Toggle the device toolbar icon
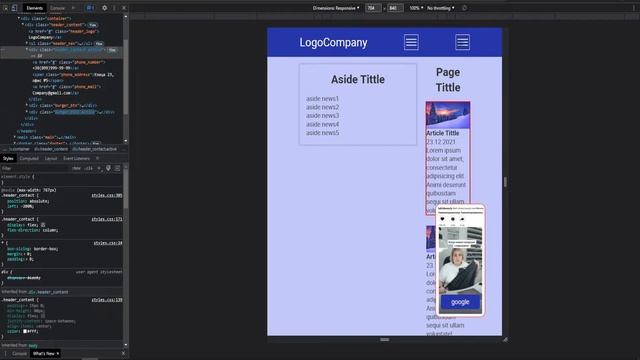 tap(14, 8)
